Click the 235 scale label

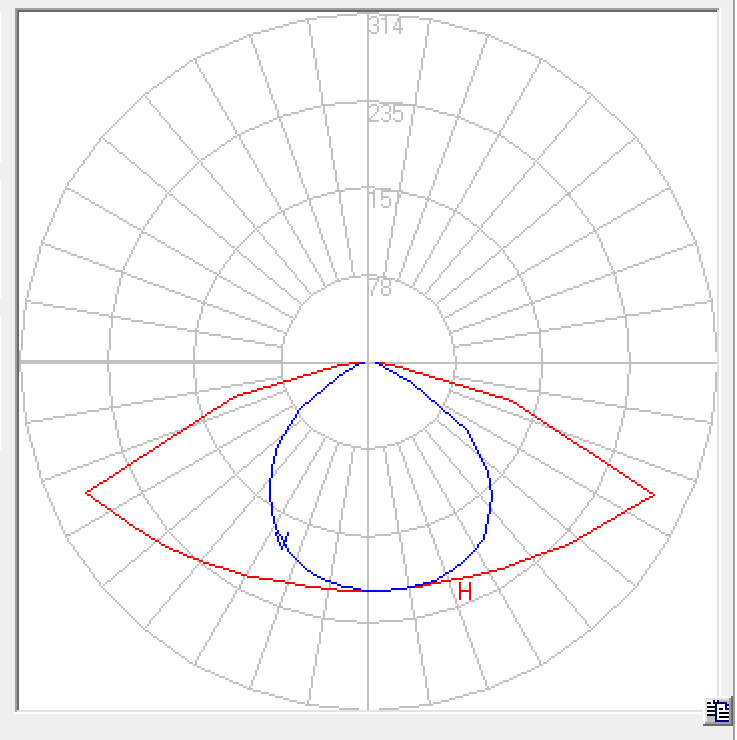385,114
